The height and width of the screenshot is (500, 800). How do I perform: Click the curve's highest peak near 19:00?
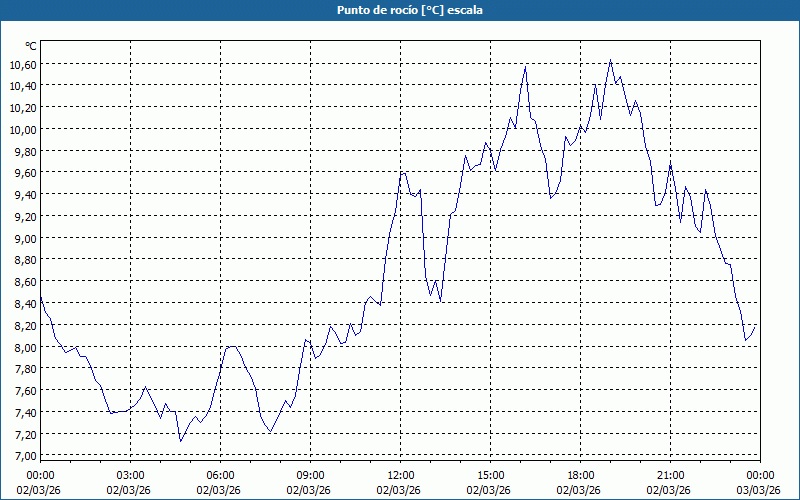tap(611, 60)
